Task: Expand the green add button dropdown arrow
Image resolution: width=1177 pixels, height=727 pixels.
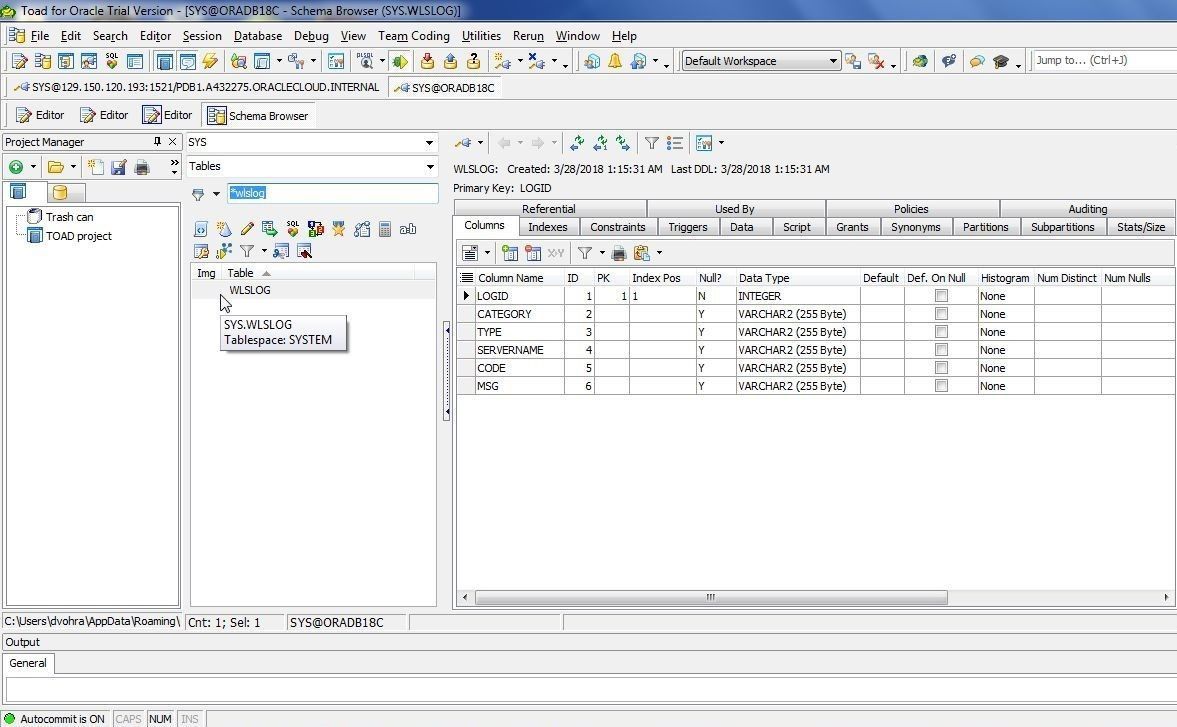Action: tap(33, 167)
